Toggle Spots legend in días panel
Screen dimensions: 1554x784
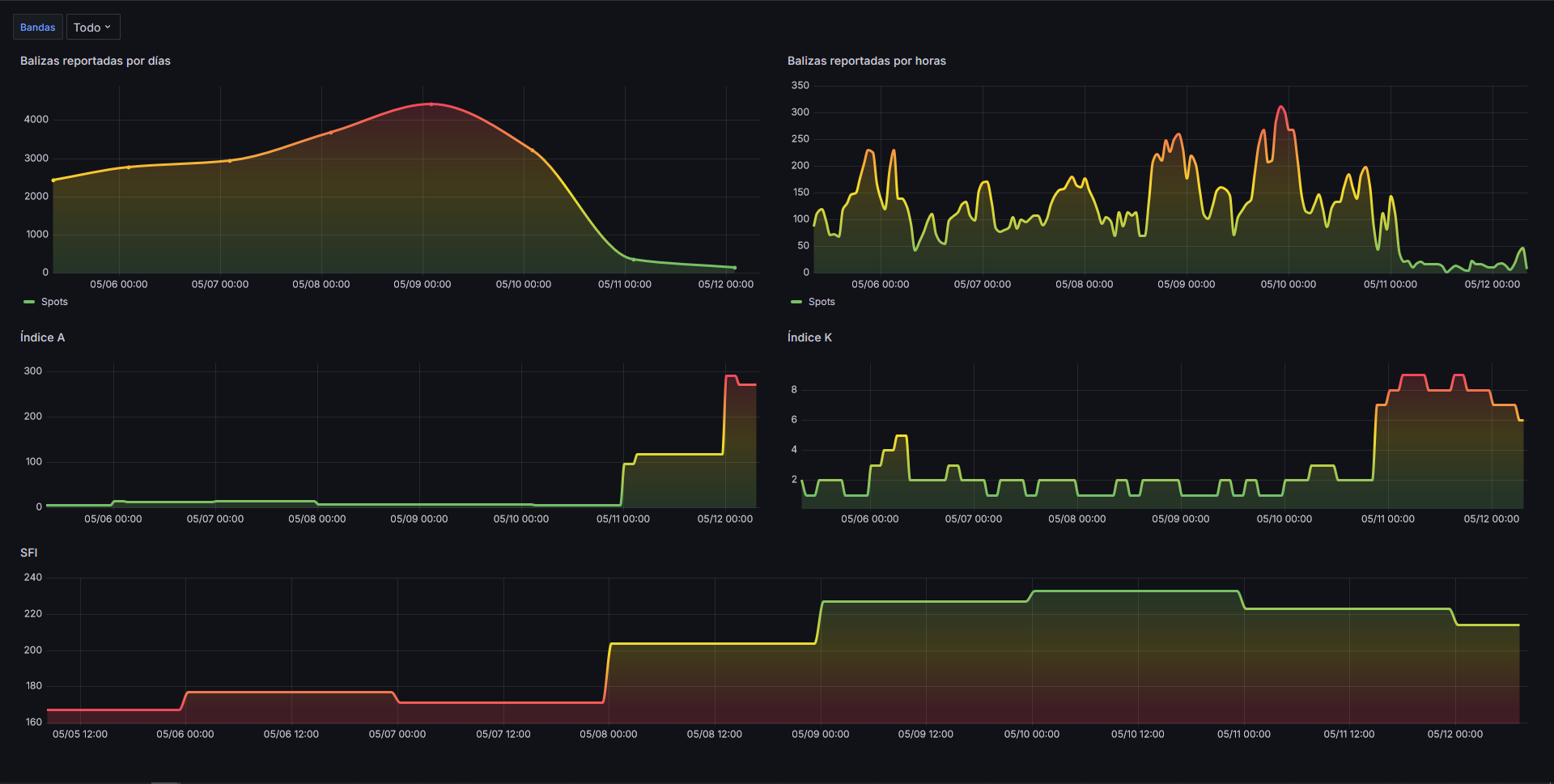click(54, 302)
